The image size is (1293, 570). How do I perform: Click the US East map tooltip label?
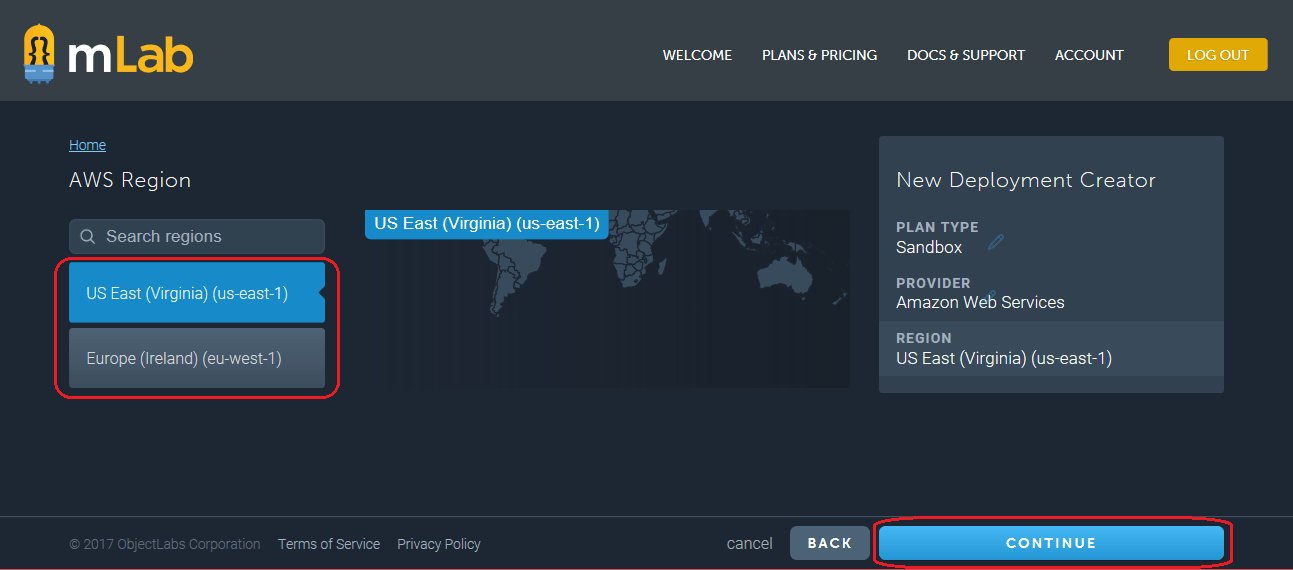[x=486, y=224]
